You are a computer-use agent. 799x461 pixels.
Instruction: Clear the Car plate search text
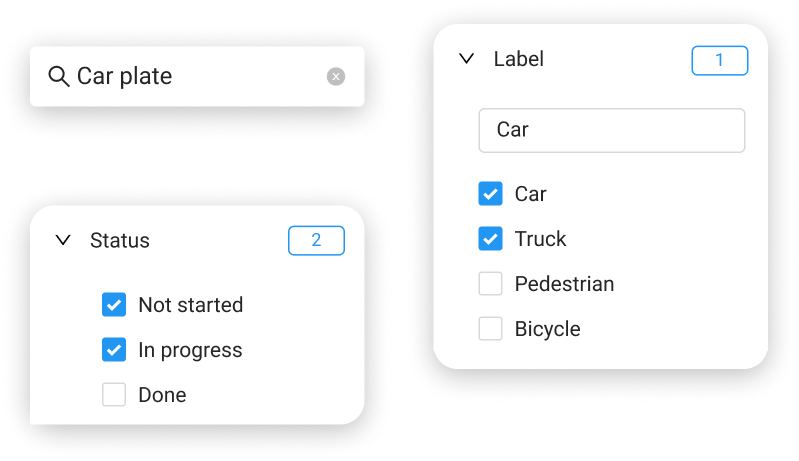pyautogui.click(x=336, y=76)
